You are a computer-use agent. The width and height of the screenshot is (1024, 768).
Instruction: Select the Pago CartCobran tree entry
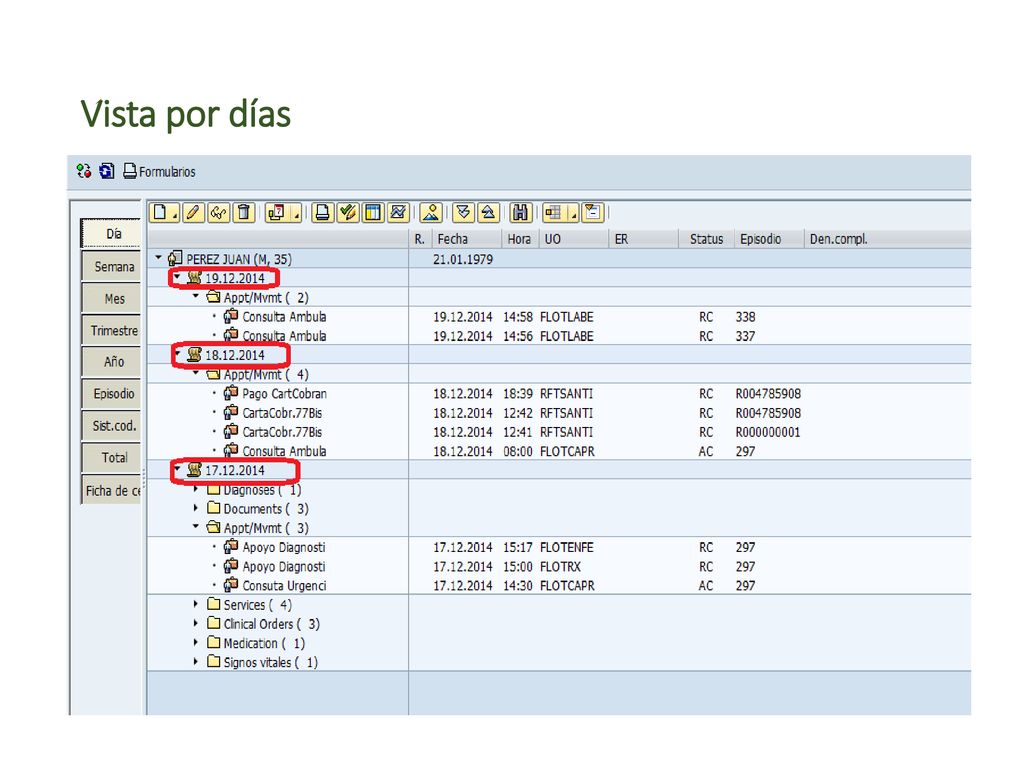tap(284, 394)
